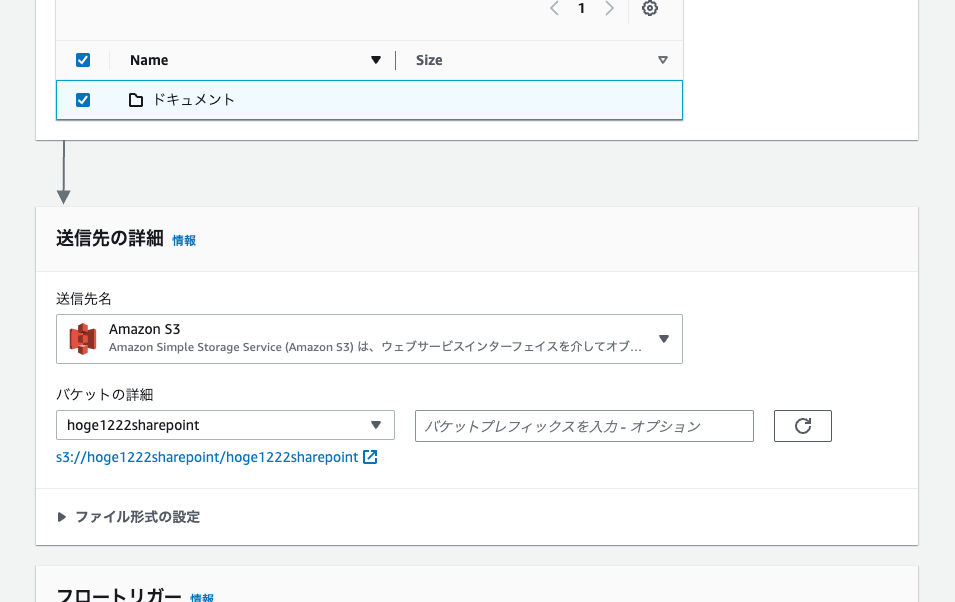
Task: Click the external link icon after the s3 URL
Action: pyautogui.click(x=368, y=456)
